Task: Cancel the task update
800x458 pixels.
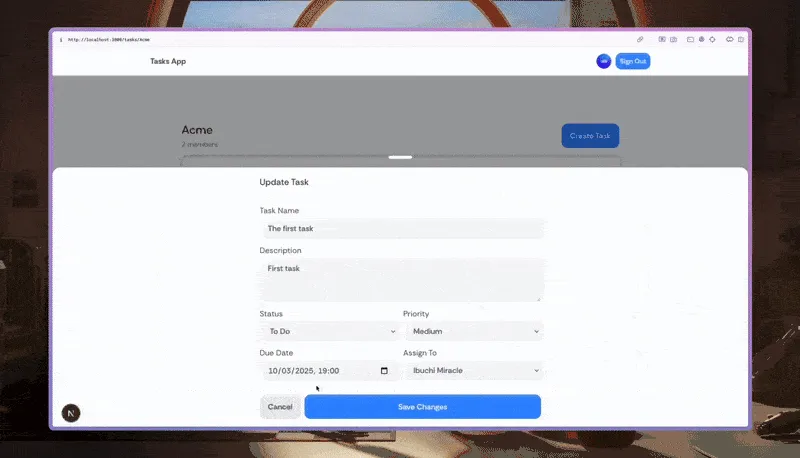Action: (x=280, y=407)
